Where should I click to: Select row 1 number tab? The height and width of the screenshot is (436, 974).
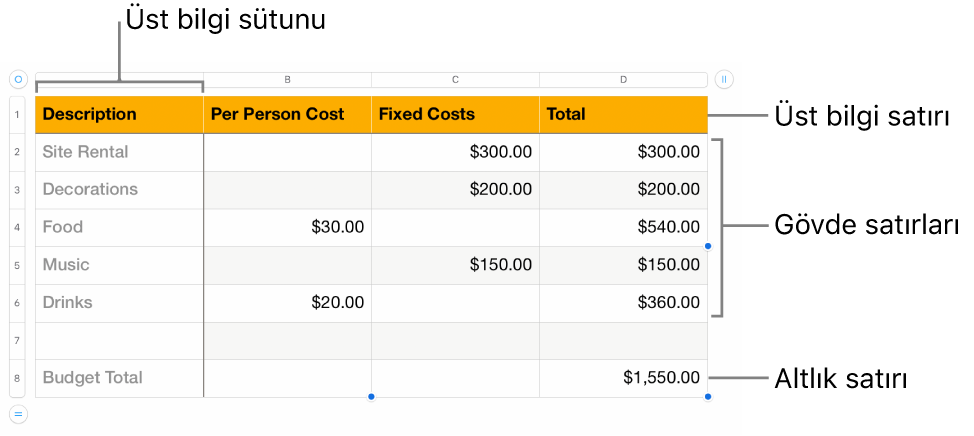pos(18,115)
